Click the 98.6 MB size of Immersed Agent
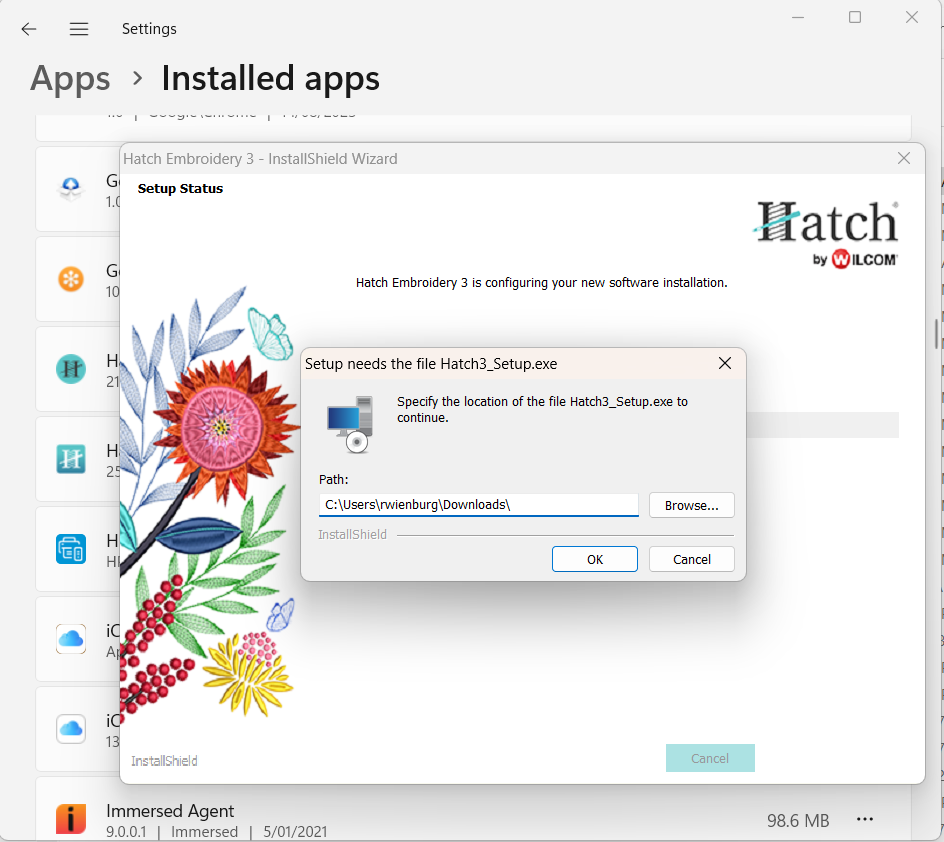The image size is (944, 842). coord(798,820)
